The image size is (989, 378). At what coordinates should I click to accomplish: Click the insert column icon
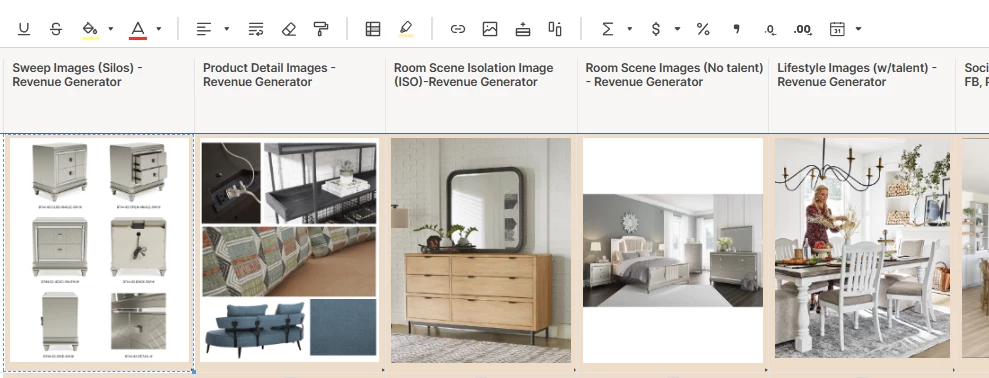pos(555,29)
